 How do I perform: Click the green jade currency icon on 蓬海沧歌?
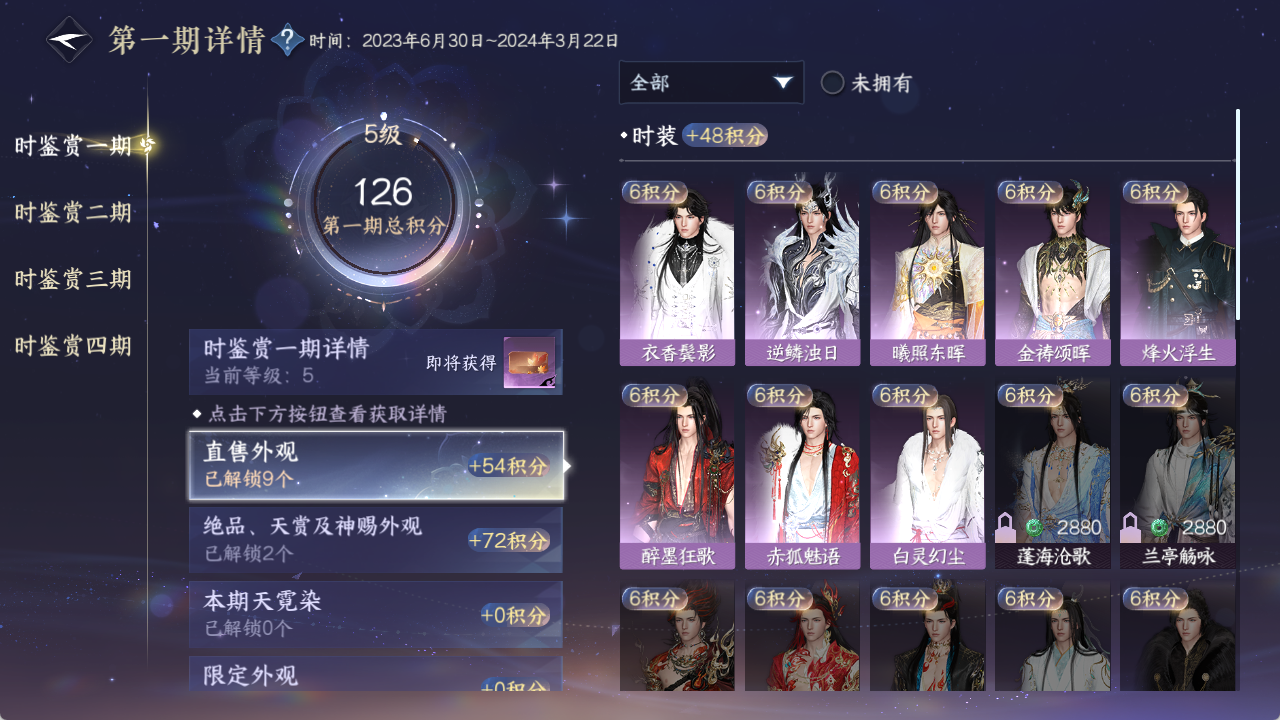click(x=1034, y=527)
